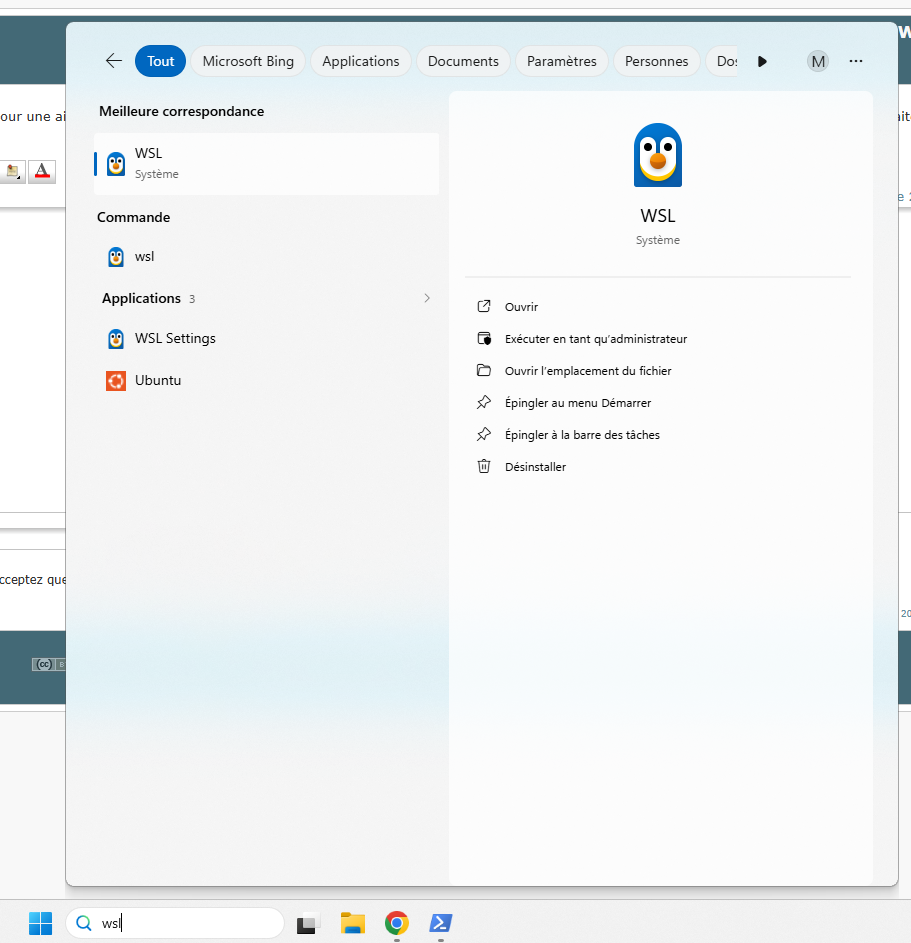This screenshot has height=943, width=911.
Task: Click the orange Ubuntu logo icon
Action: (x=116, y=381)
